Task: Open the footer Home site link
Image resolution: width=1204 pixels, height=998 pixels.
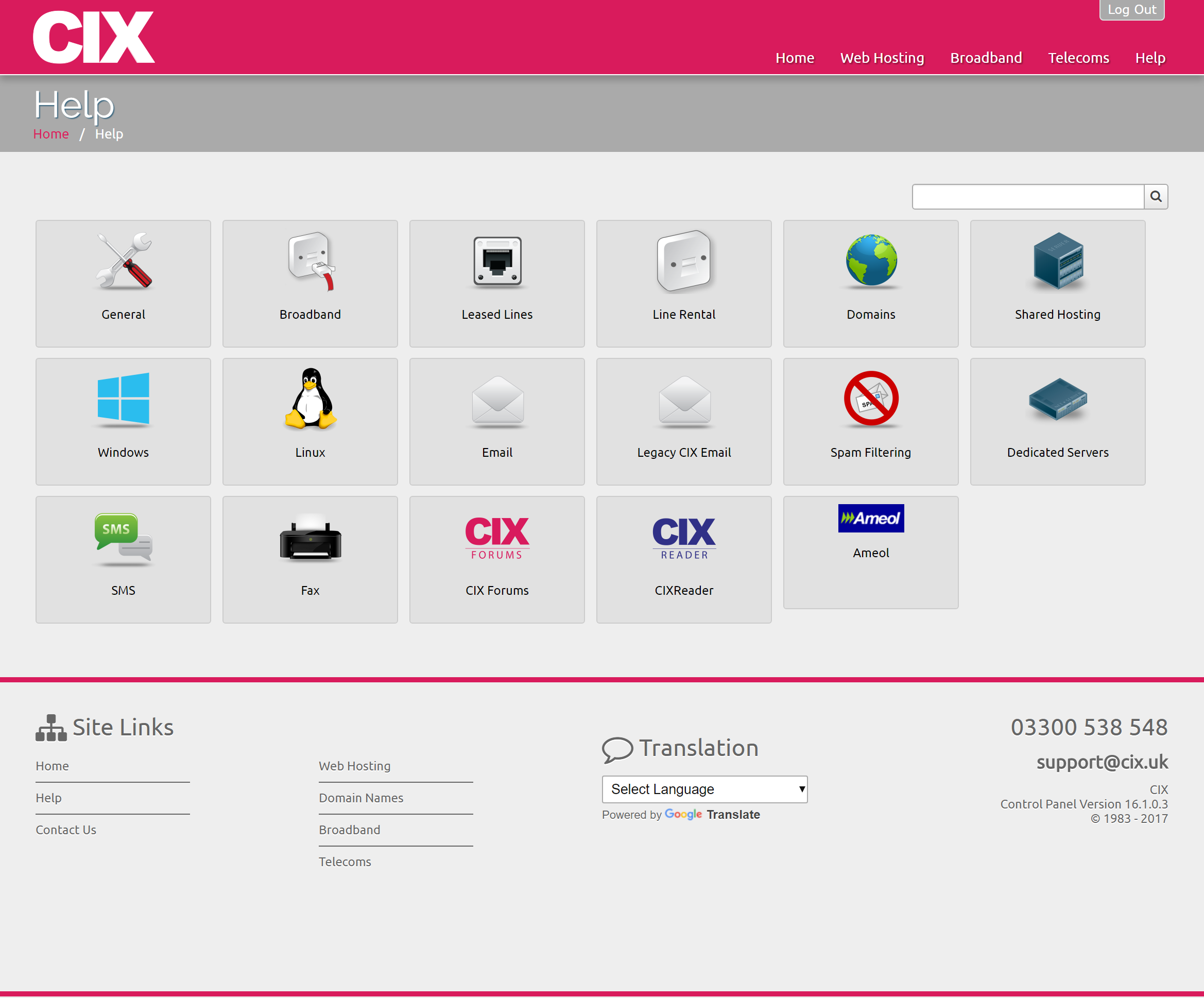Action: [52, 766]
